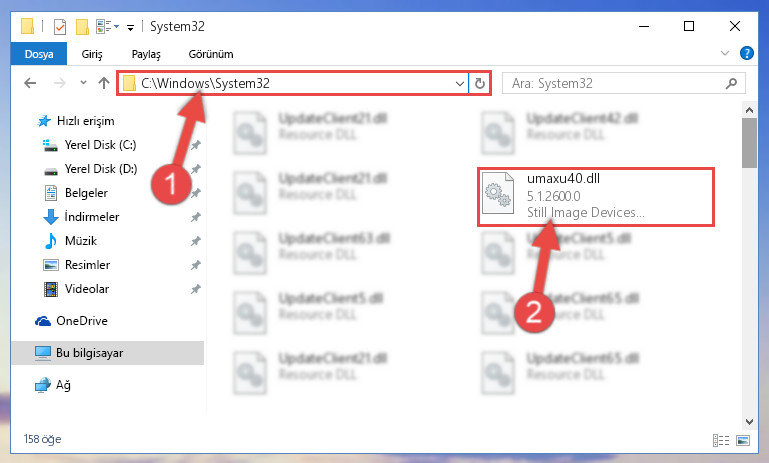The height and width of the screenshot is (463, 769).
Task: Open OneDrive in the sidebar
Action: point(81,321)
